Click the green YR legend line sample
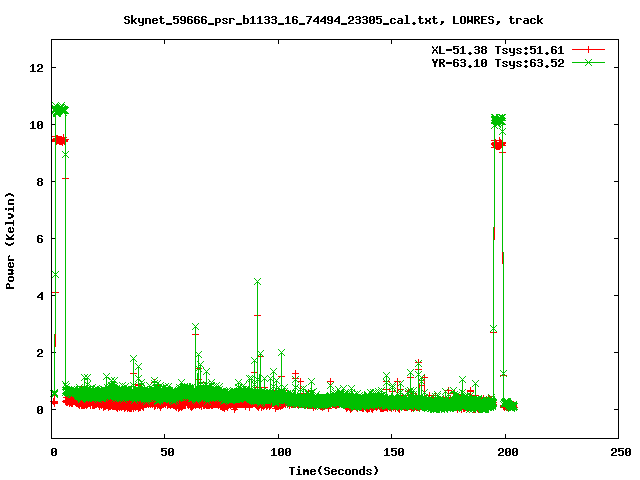This screenshot has width=640, height=480. pyautogui.click(x=588, y=62)
